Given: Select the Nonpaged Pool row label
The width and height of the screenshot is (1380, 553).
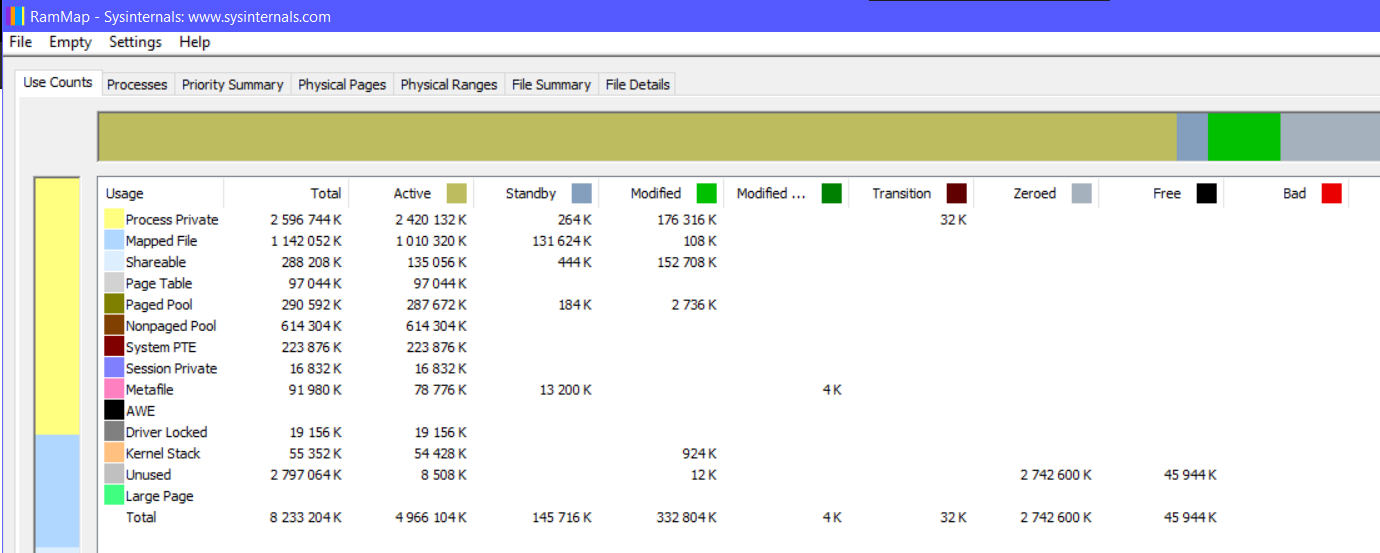Looking at the screenshot, I should click(171, 325).
